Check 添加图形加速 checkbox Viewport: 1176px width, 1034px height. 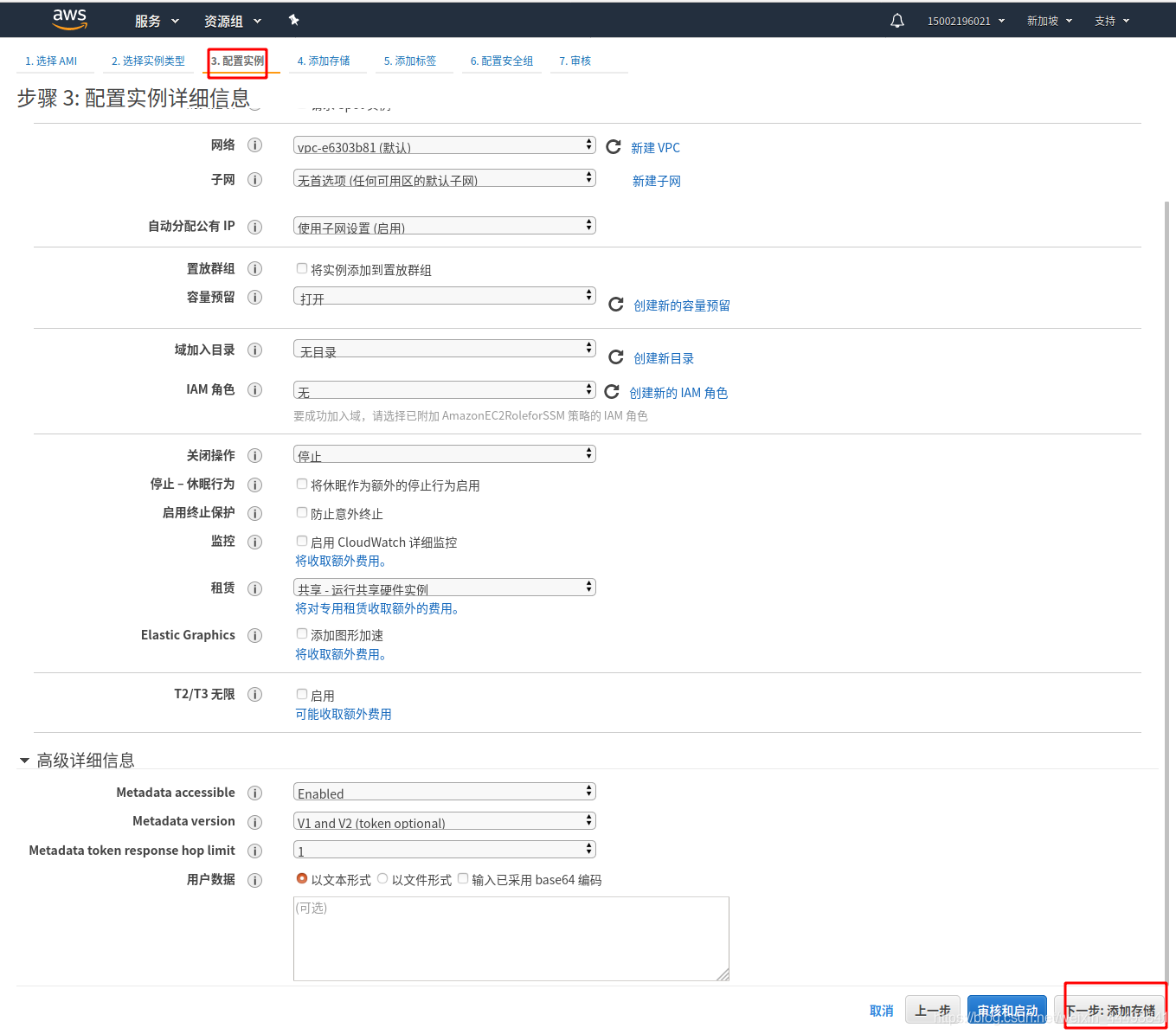click(302, 633)
